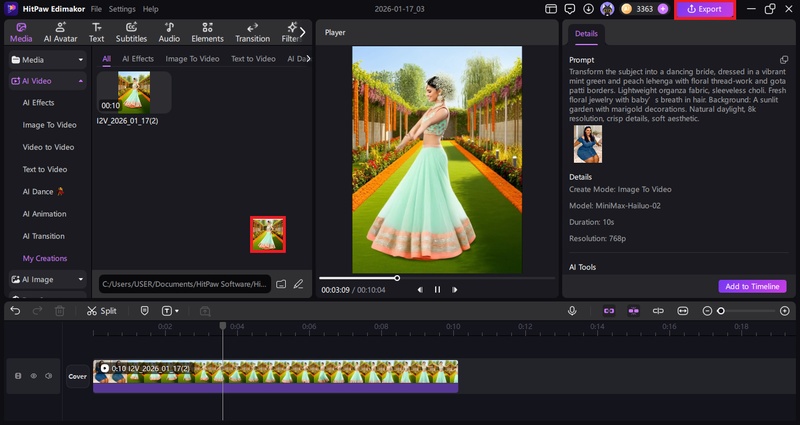The width and height of the screenshot is (800, 425).
Task: Click the Export button
Action: coord(705,9)
